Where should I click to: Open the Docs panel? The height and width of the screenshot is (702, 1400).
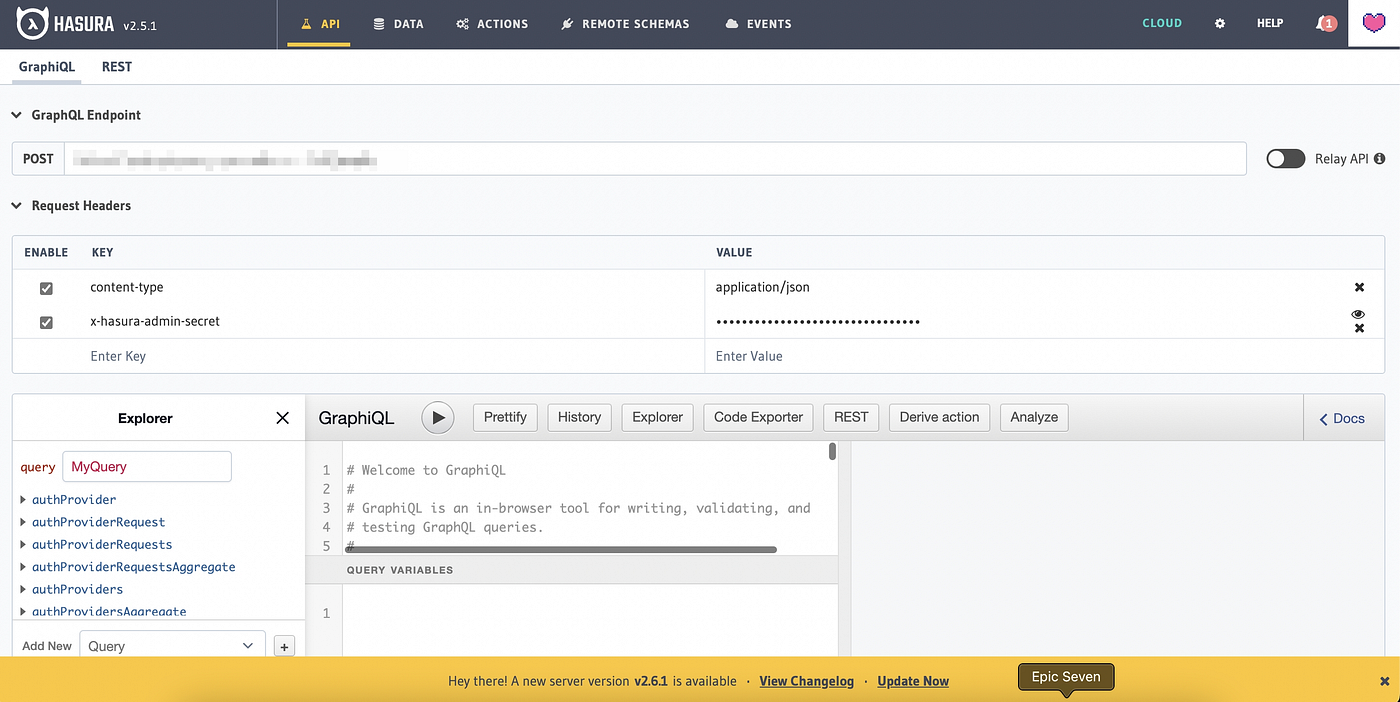point(1342,418)
